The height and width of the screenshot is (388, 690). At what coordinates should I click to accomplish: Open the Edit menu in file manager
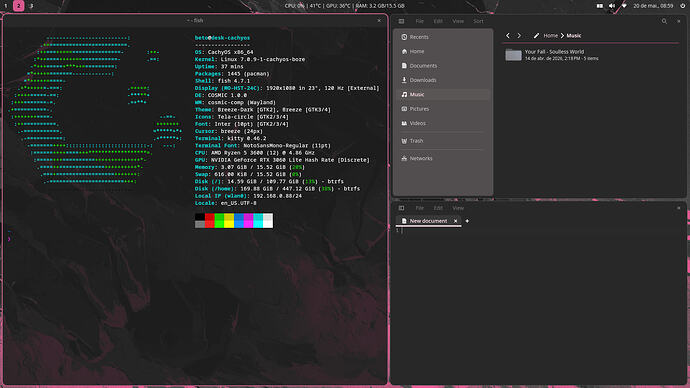[x=438, y=21]
